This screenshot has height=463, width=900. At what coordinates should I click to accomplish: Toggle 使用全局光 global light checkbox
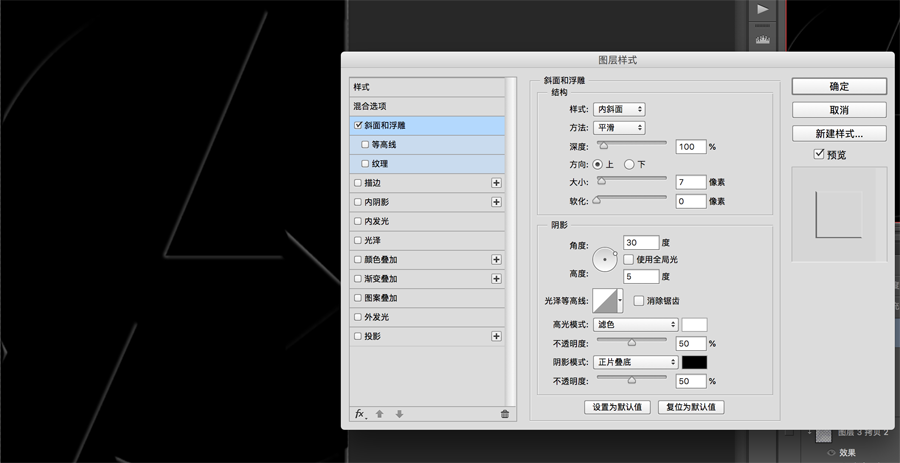(629, 259)
